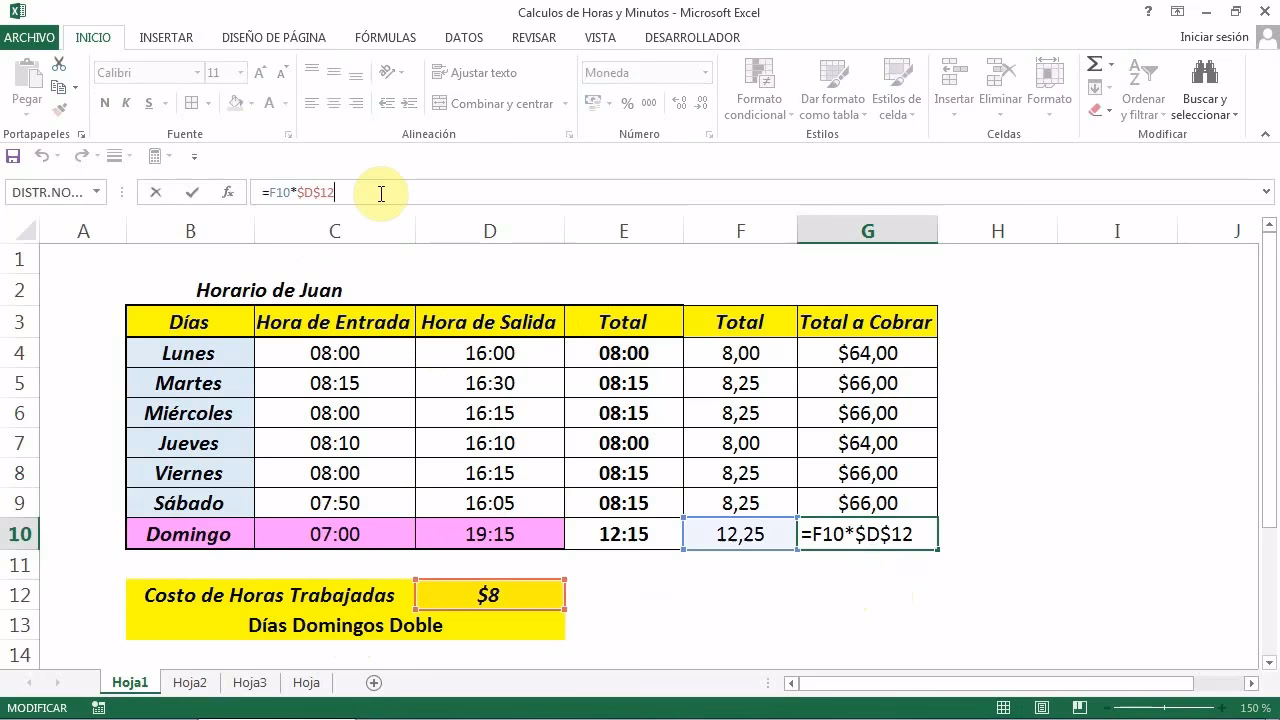Add a new sheet with the plus icon
The image size is (1280, 720).
tap(374, 683)
